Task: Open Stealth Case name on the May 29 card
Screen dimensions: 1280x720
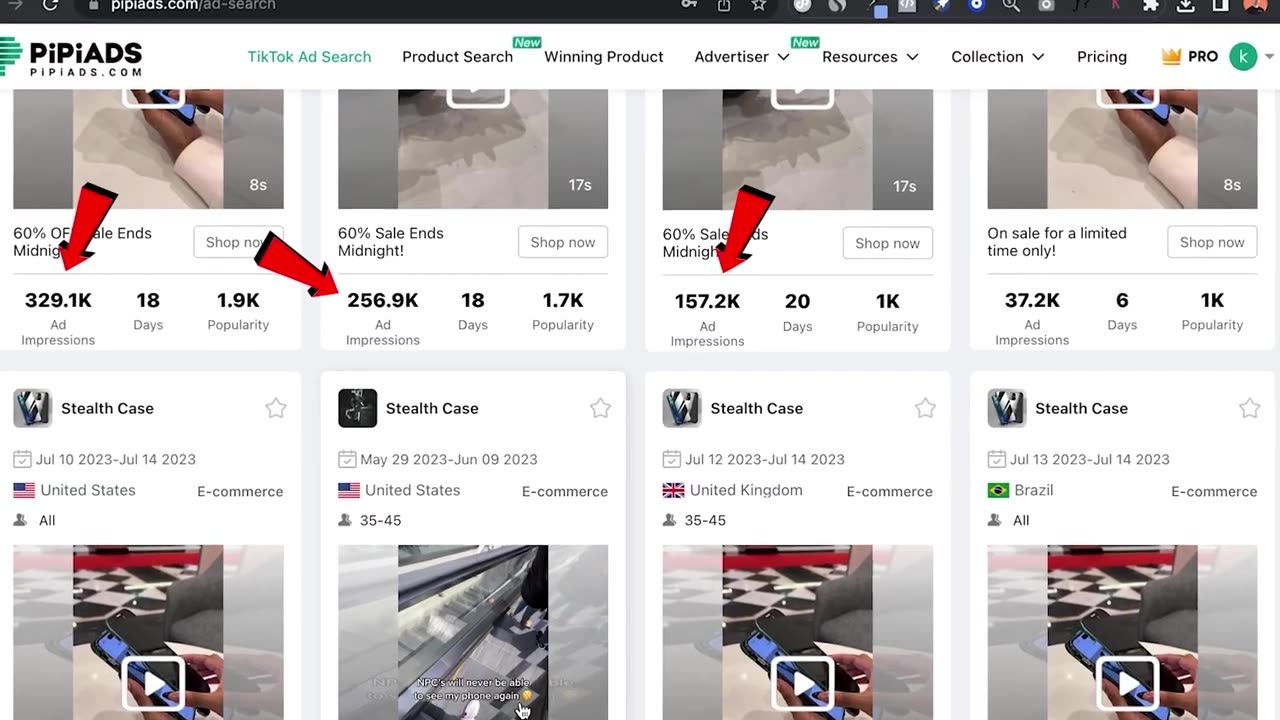Action: pyautogui.click(x=432, y=408)
